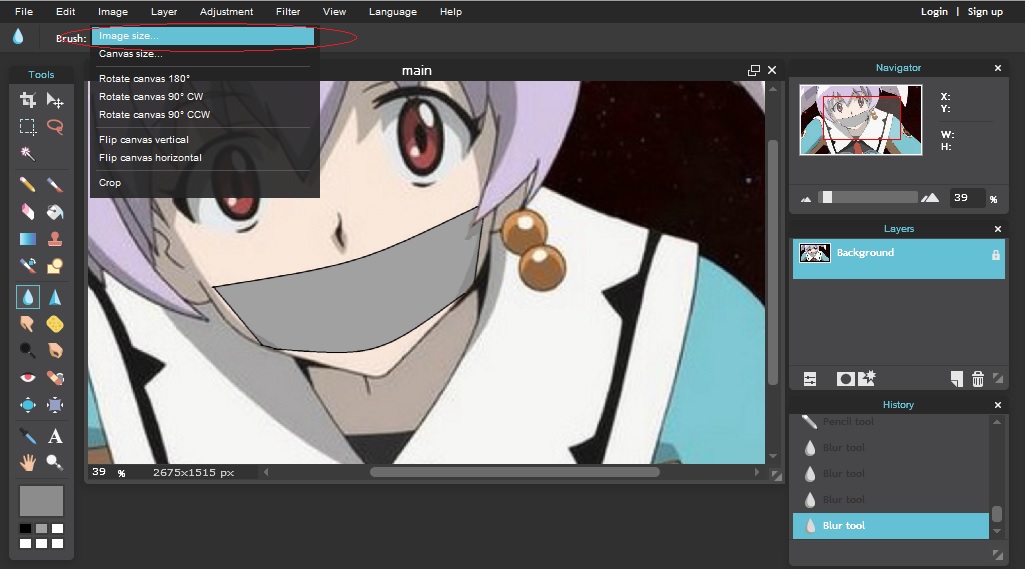The width and height of the screenshot is (1025, 569).
Task: Choose Image size... from Image menu
Action: [x=203, y=36]
